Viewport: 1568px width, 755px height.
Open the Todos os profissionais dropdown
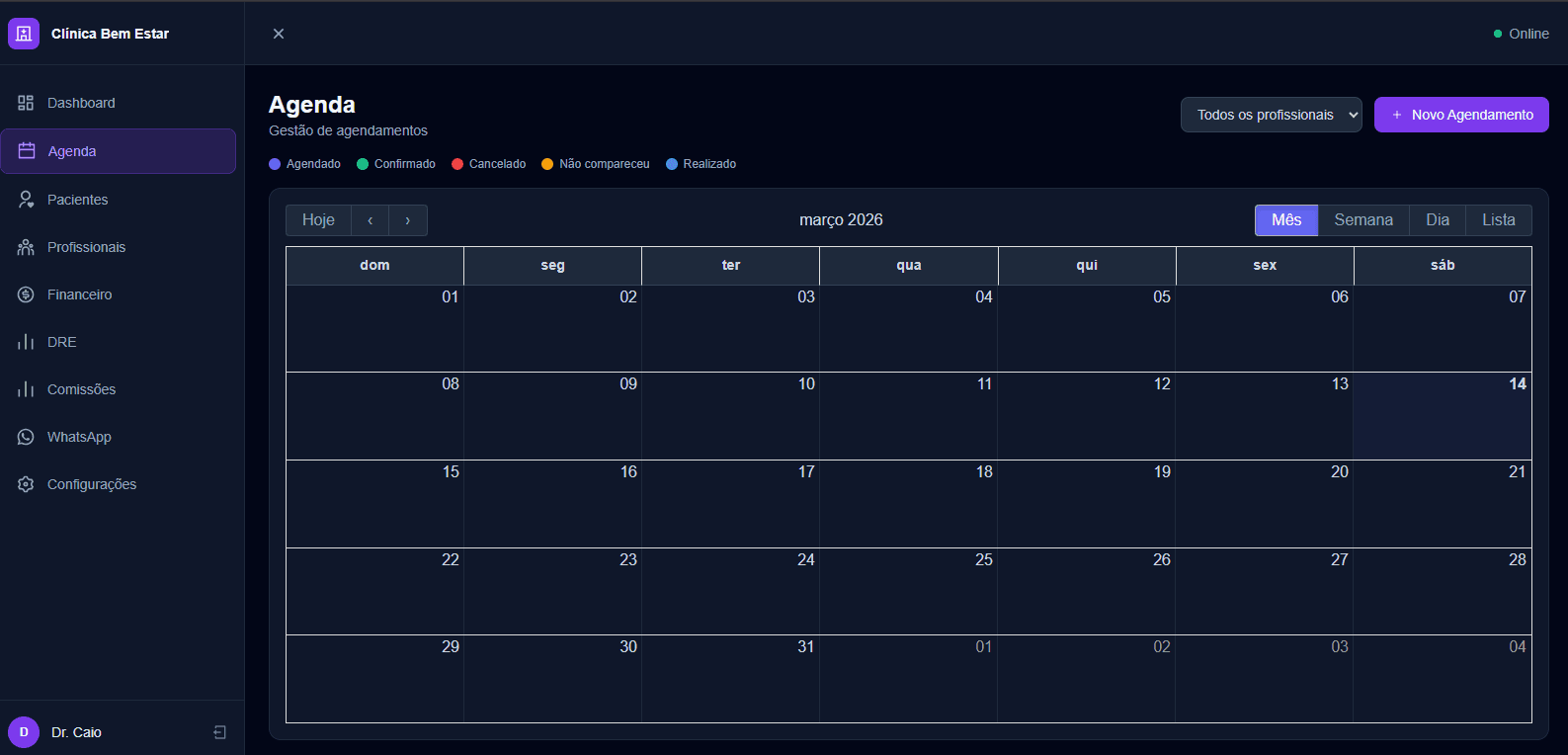click(x=1271, y=115)
